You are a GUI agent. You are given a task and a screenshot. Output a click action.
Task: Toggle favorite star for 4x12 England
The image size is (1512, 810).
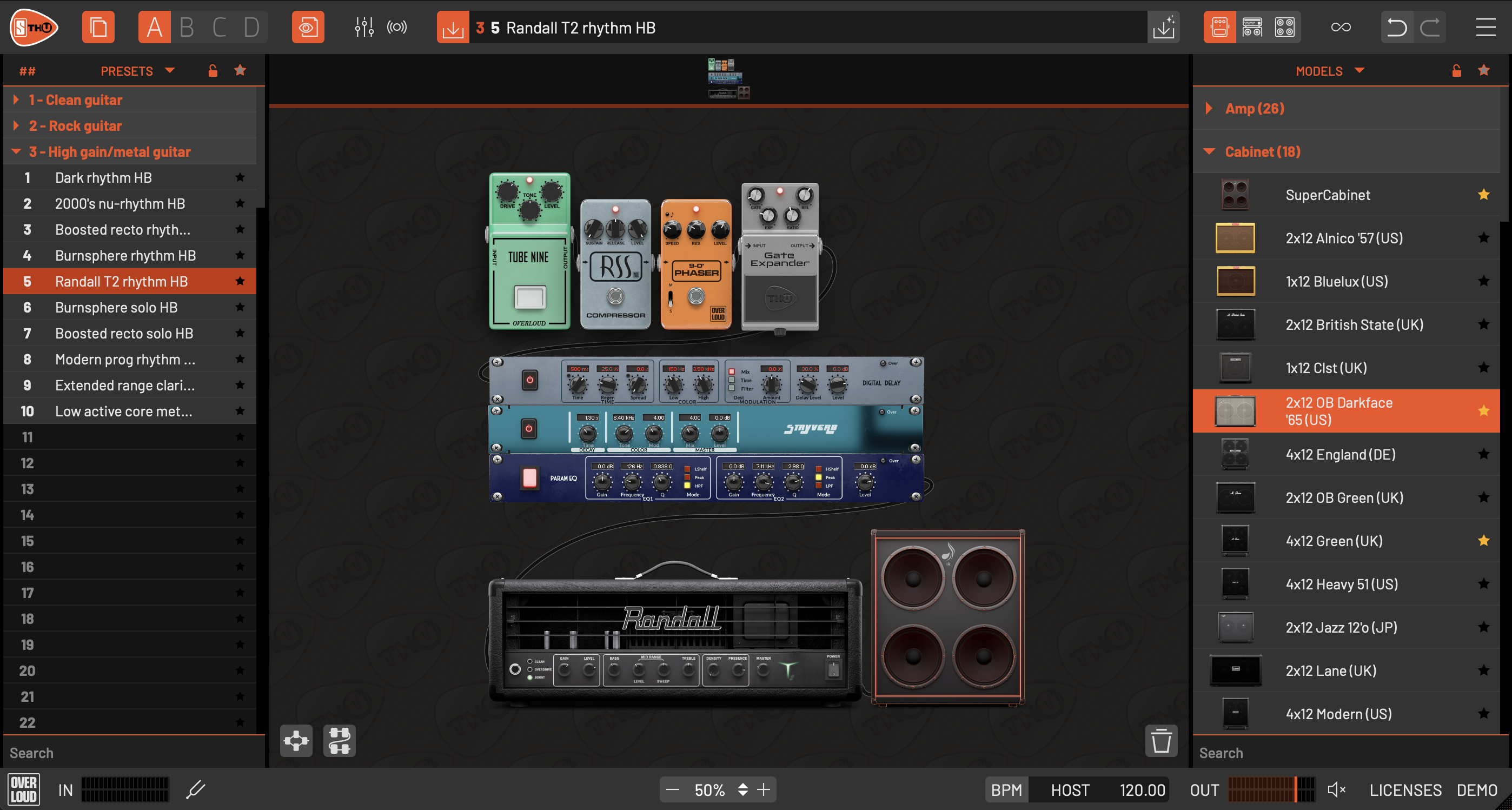click(x=1483, y=454)
